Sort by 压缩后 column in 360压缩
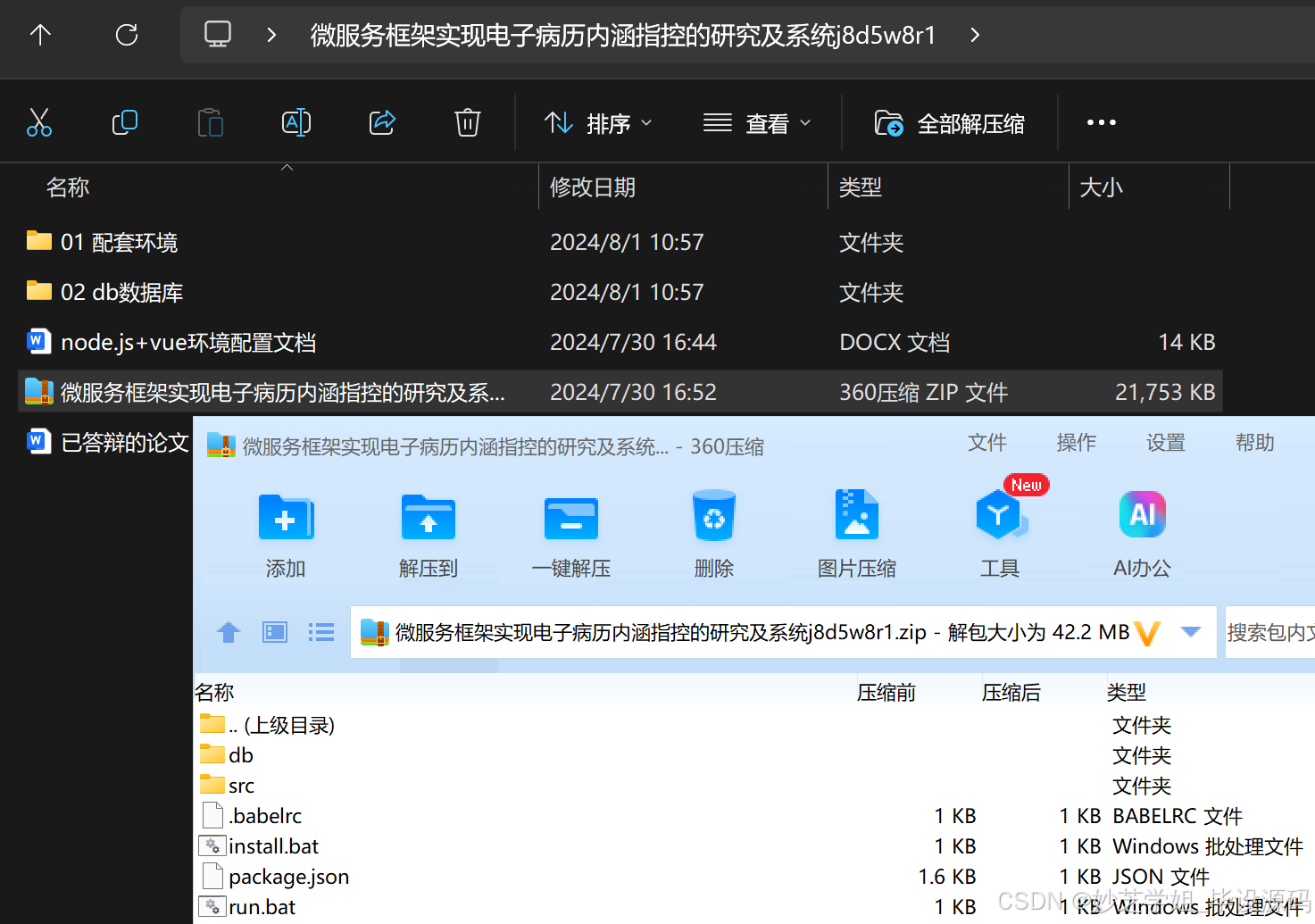The height and width of the screenshot is (924, 1315). click(1011, 692)
